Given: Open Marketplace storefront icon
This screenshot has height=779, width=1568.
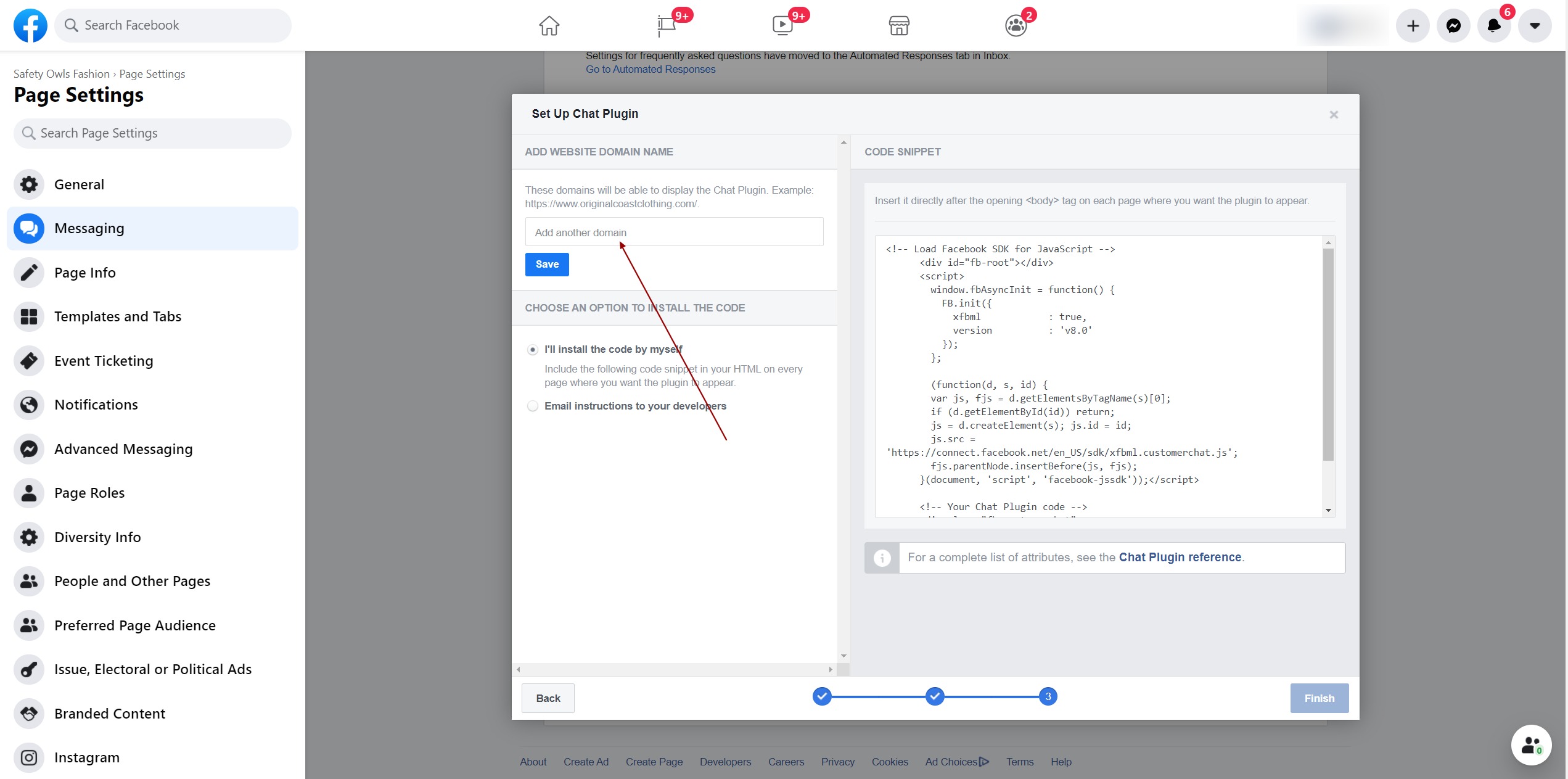Looking at the screenshot, I should [899, 25].
